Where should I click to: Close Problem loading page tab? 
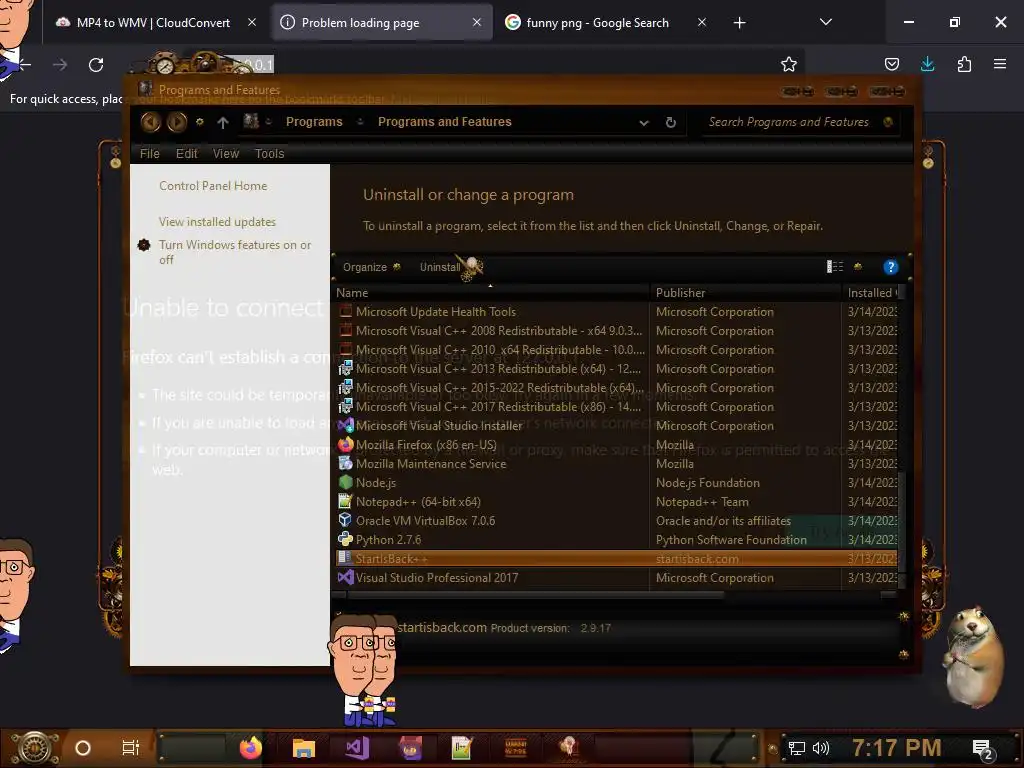click(x=477, y=22)
